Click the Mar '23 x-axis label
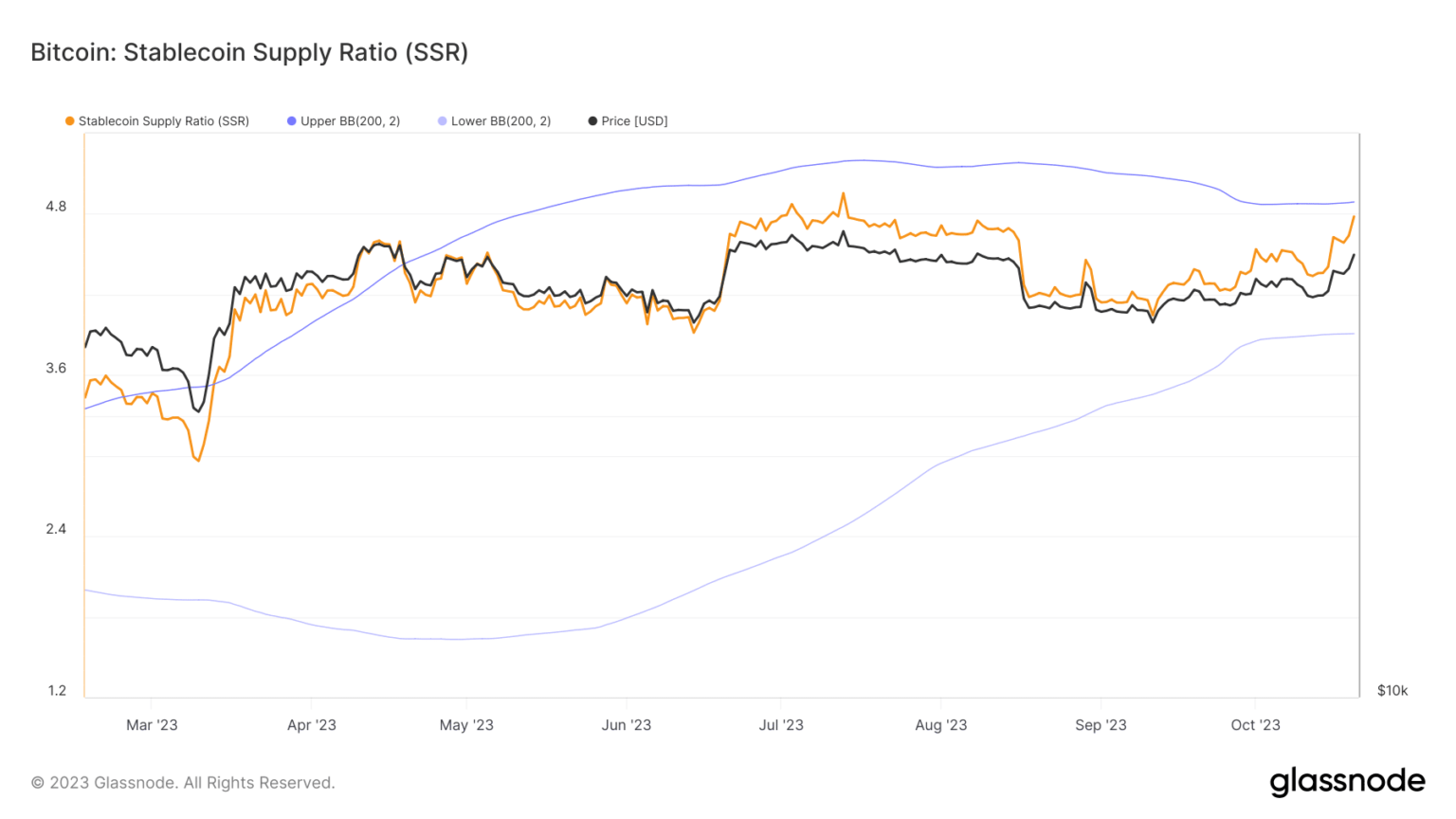Image resolution: width=1456 pixels, height=819 pixels. [152, 725]
